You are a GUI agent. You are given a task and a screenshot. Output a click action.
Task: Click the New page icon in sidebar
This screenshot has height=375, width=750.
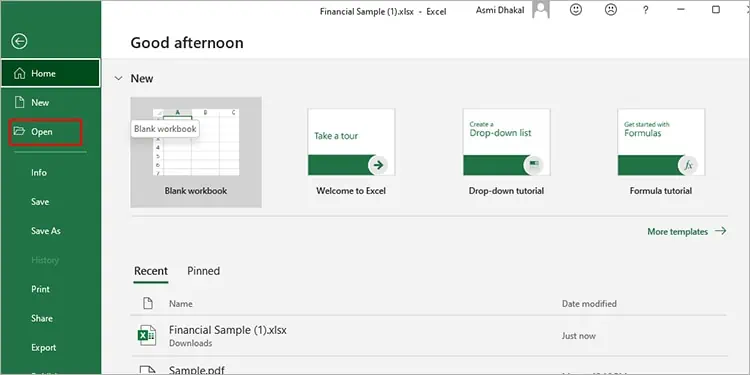[x=20, y=102]
